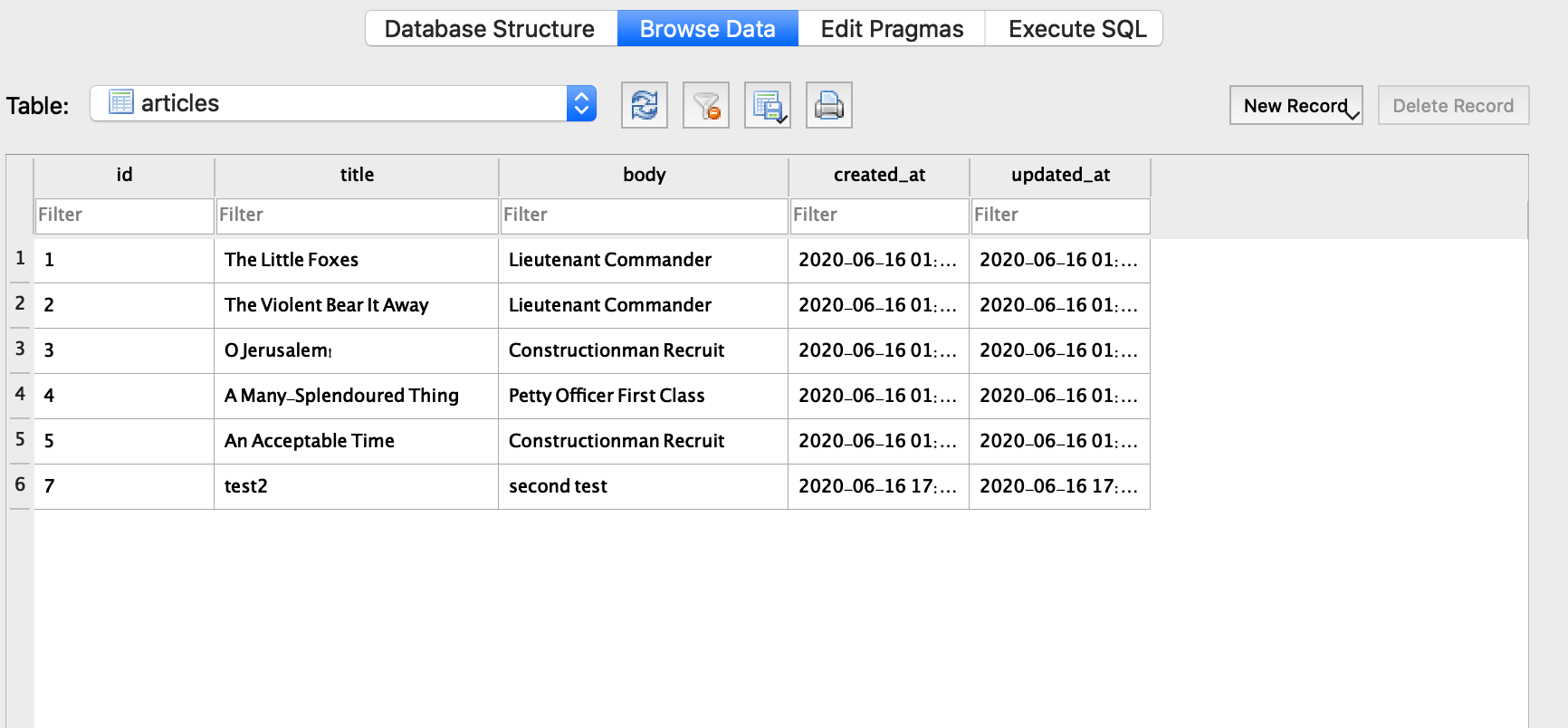Click the refresh table data icon
Image resolution: width=1568 pixels, height=728 pixels.
tap(644, 105)
